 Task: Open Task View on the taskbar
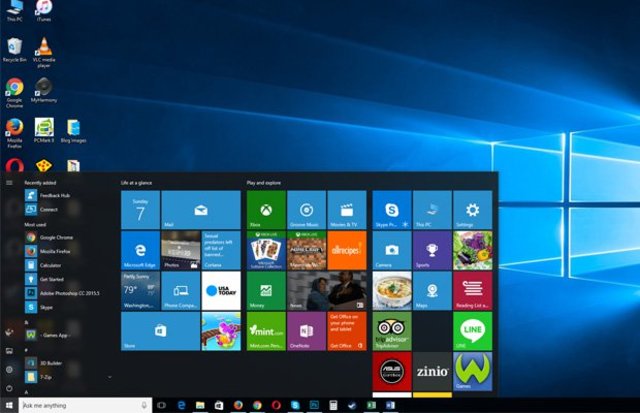click(162, 405)
